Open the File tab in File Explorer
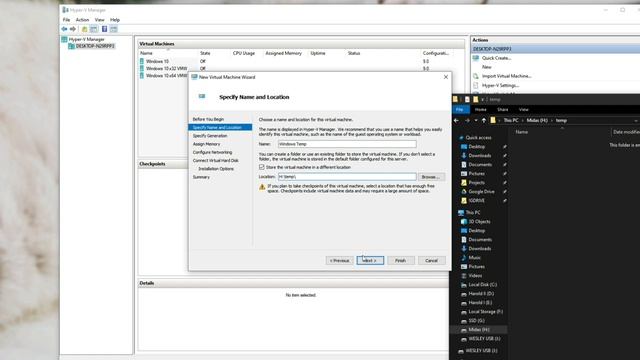 pyautogui.click(x=460, y=109)
